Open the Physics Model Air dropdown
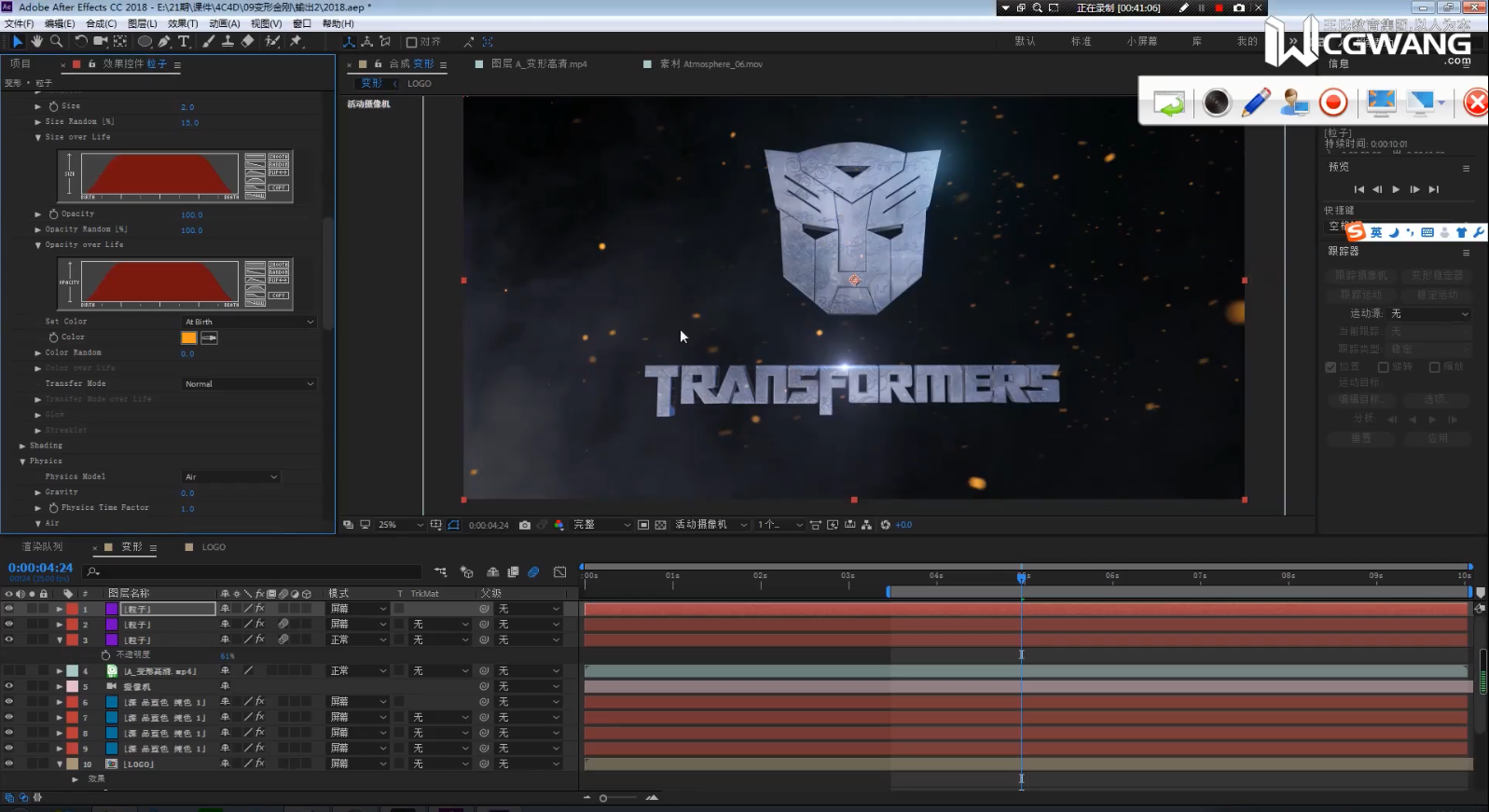The width and height of the screenshot is (1489, 812). click(230, 476)
